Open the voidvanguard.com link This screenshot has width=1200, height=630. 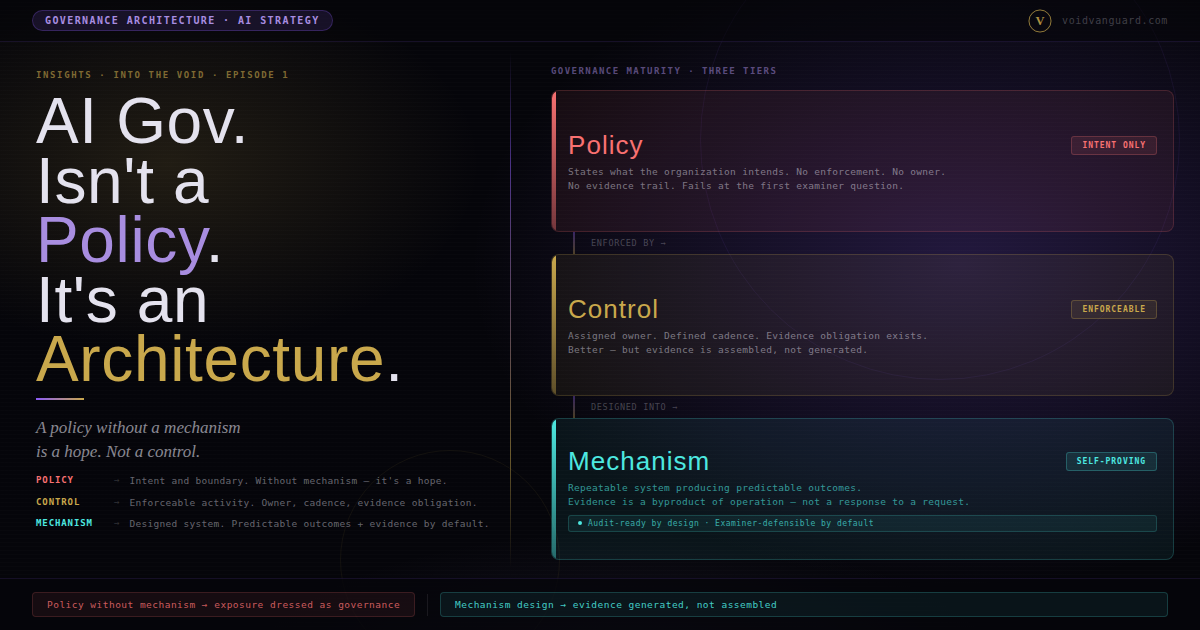[x=1114, y=21]
